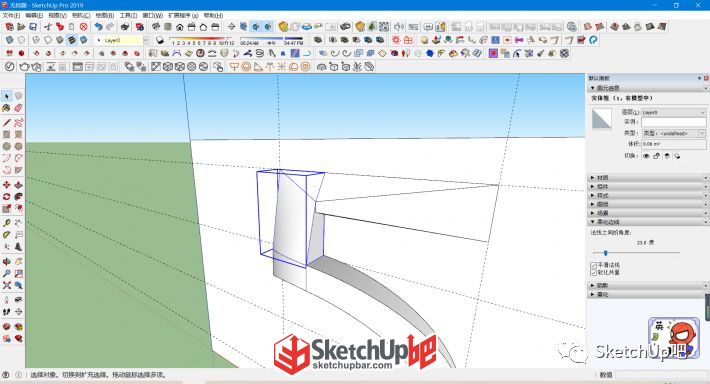
Task: Open the Camera (C) menu
Action: pos(81,15)
